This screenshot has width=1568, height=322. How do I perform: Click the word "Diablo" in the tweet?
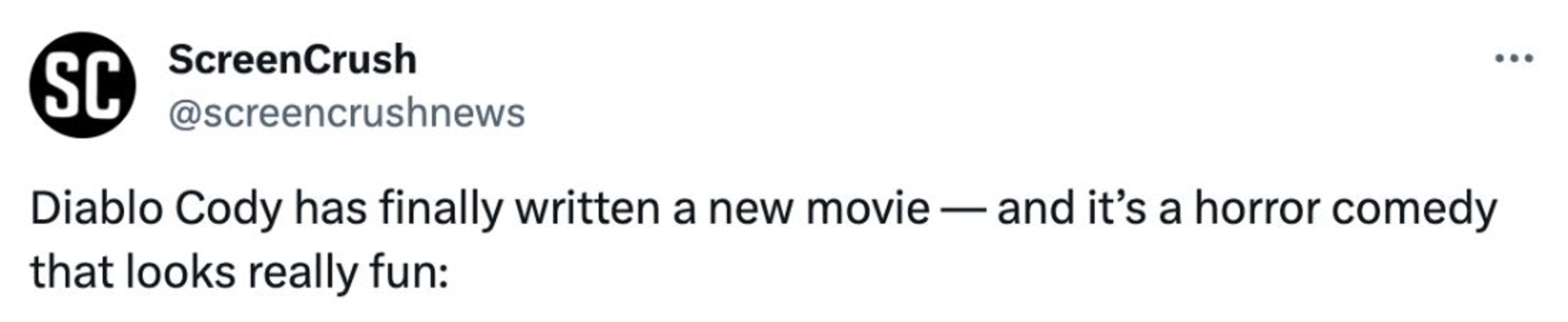95,209
